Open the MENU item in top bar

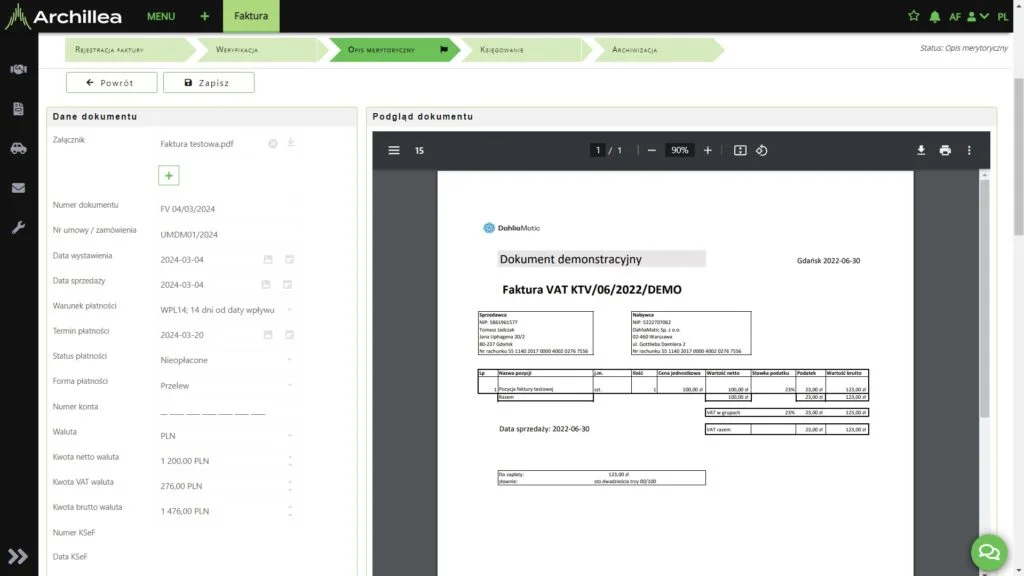coord(160,17)
